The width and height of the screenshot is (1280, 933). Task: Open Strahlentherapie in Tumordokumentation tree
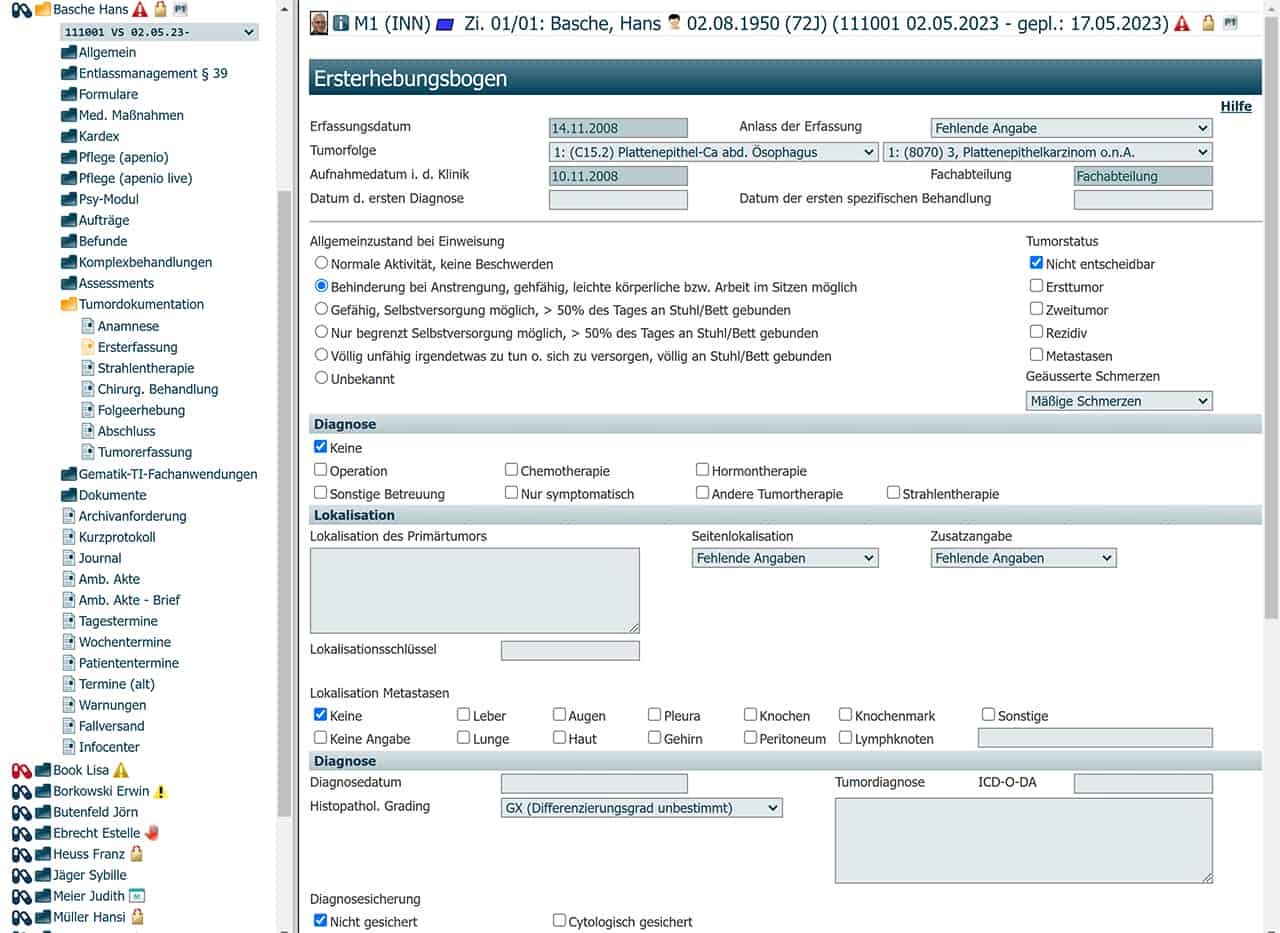pos(145,368)
